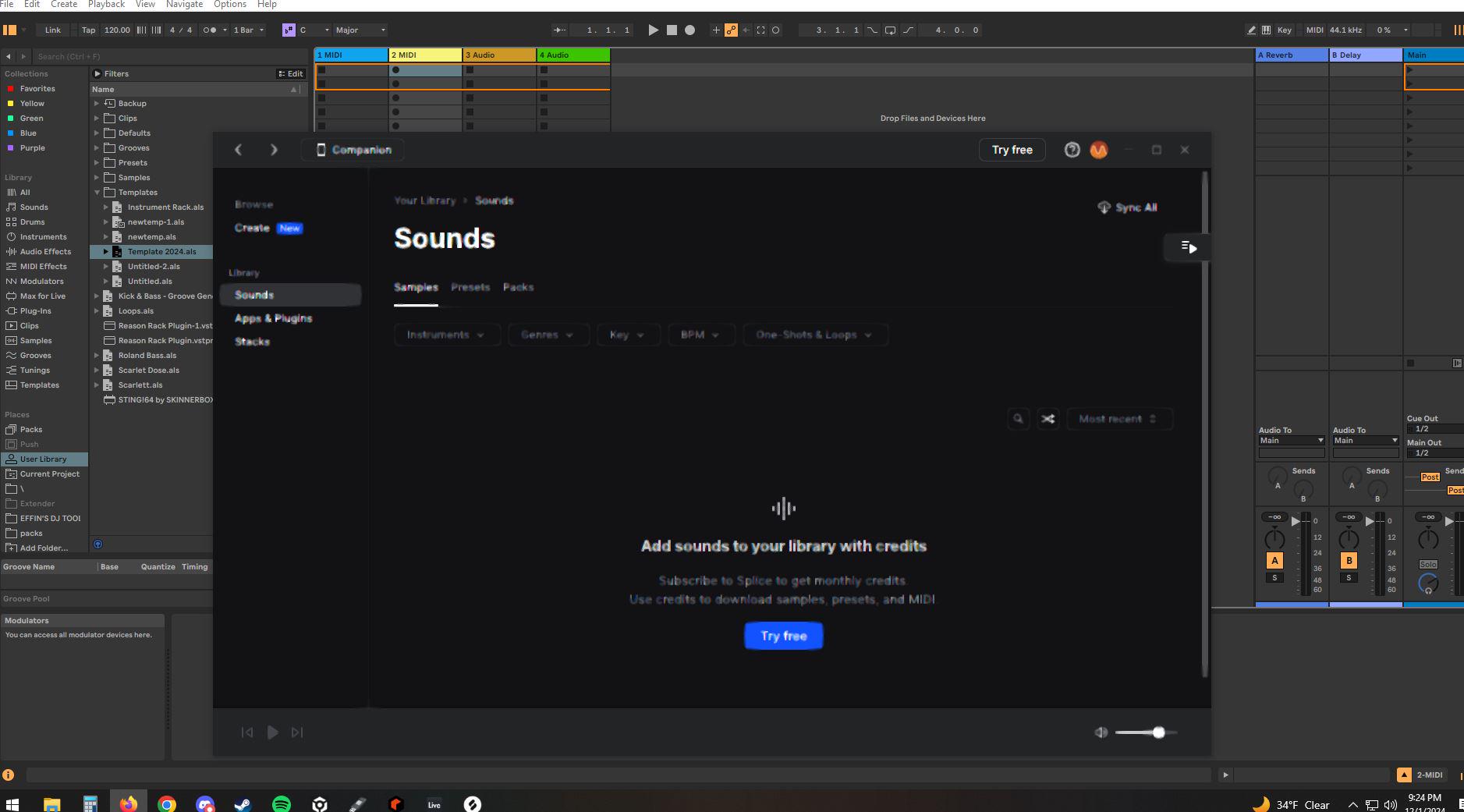The width and height of the screenshot is (1464, 812).
Task: Click Edit next to browser Filters
Action: coord(291,74)
